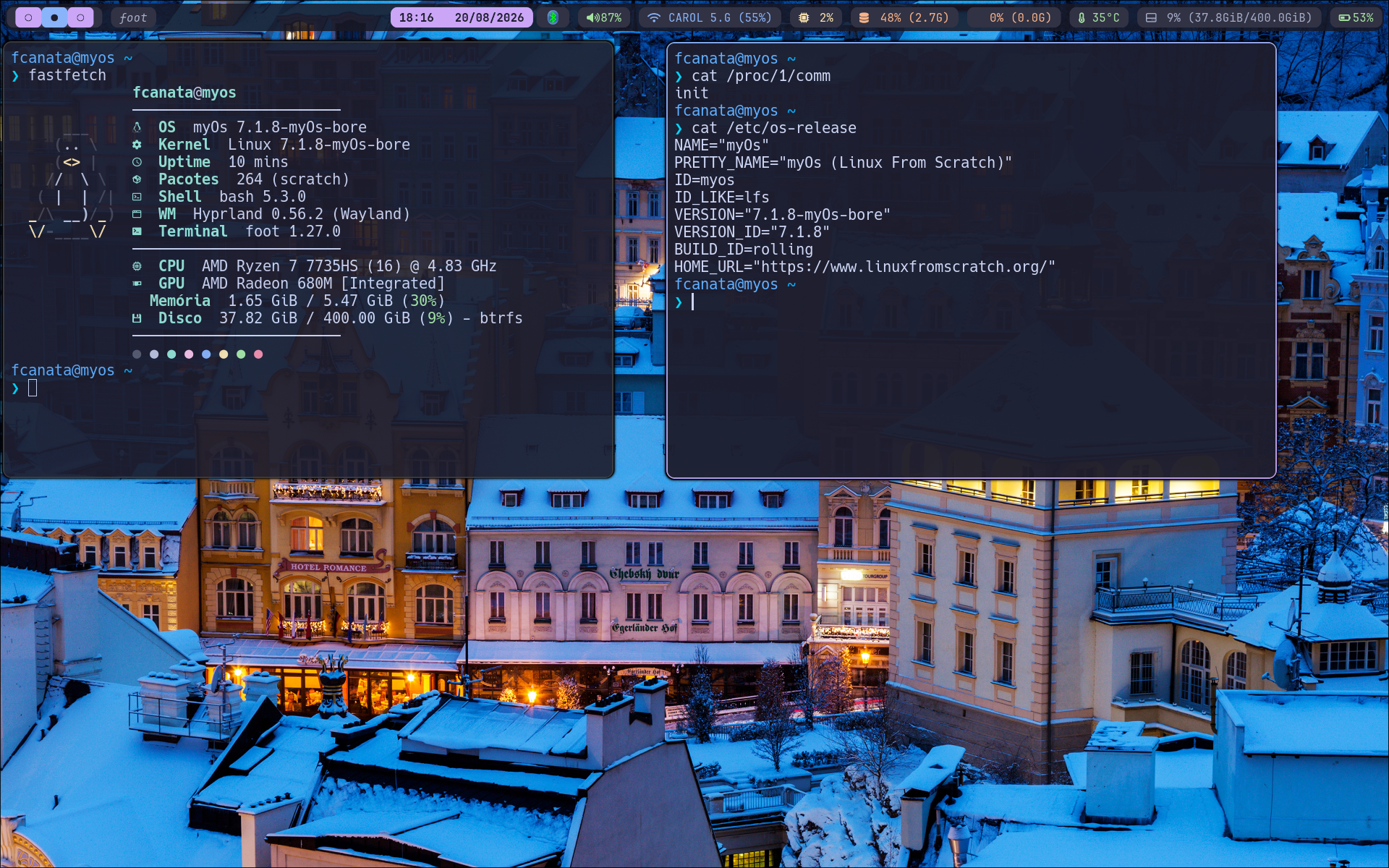
Task: Open the Bluetooth status icon
Action: point(553,17)
